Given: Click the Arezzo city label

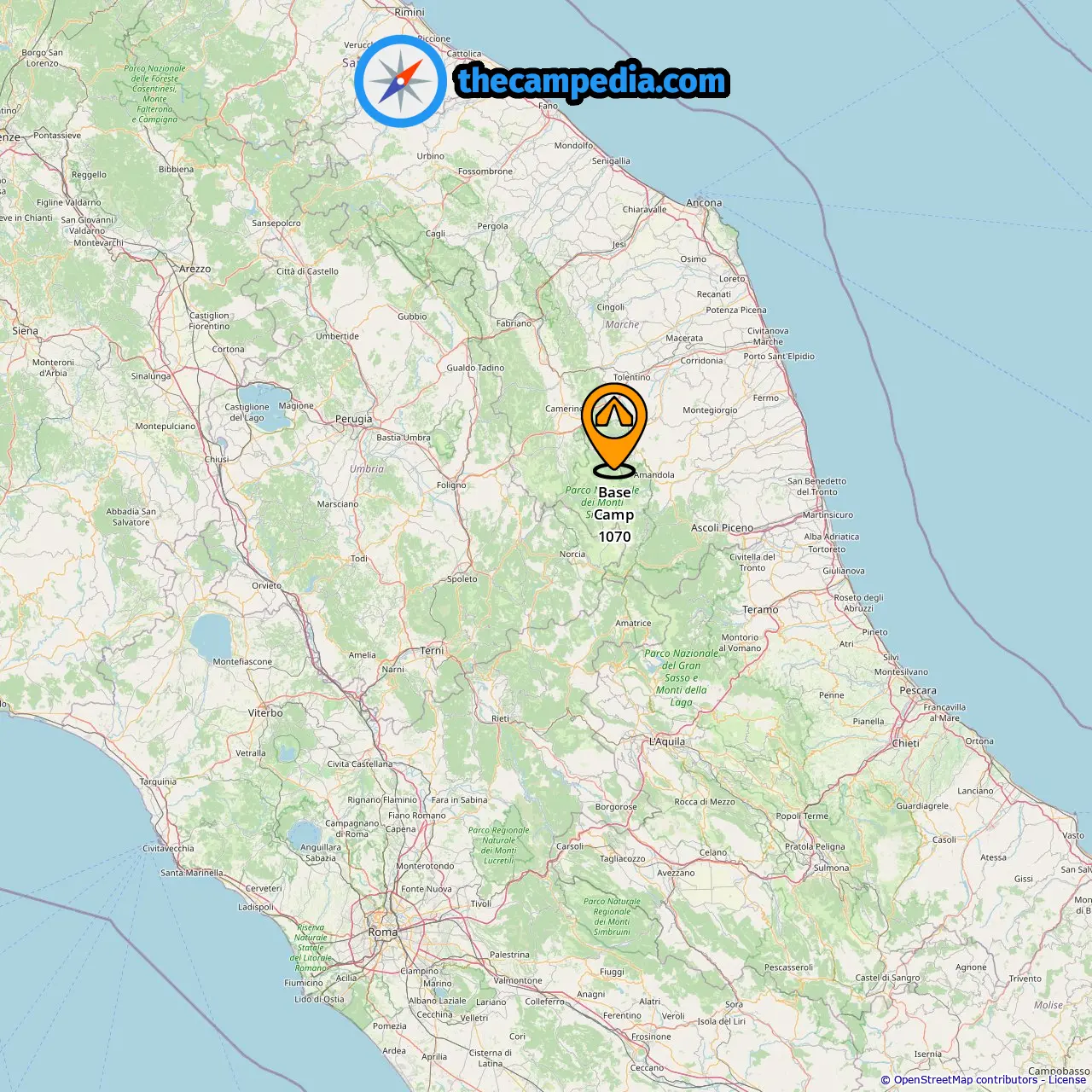Looking at the screenshot, I should 195,269.
